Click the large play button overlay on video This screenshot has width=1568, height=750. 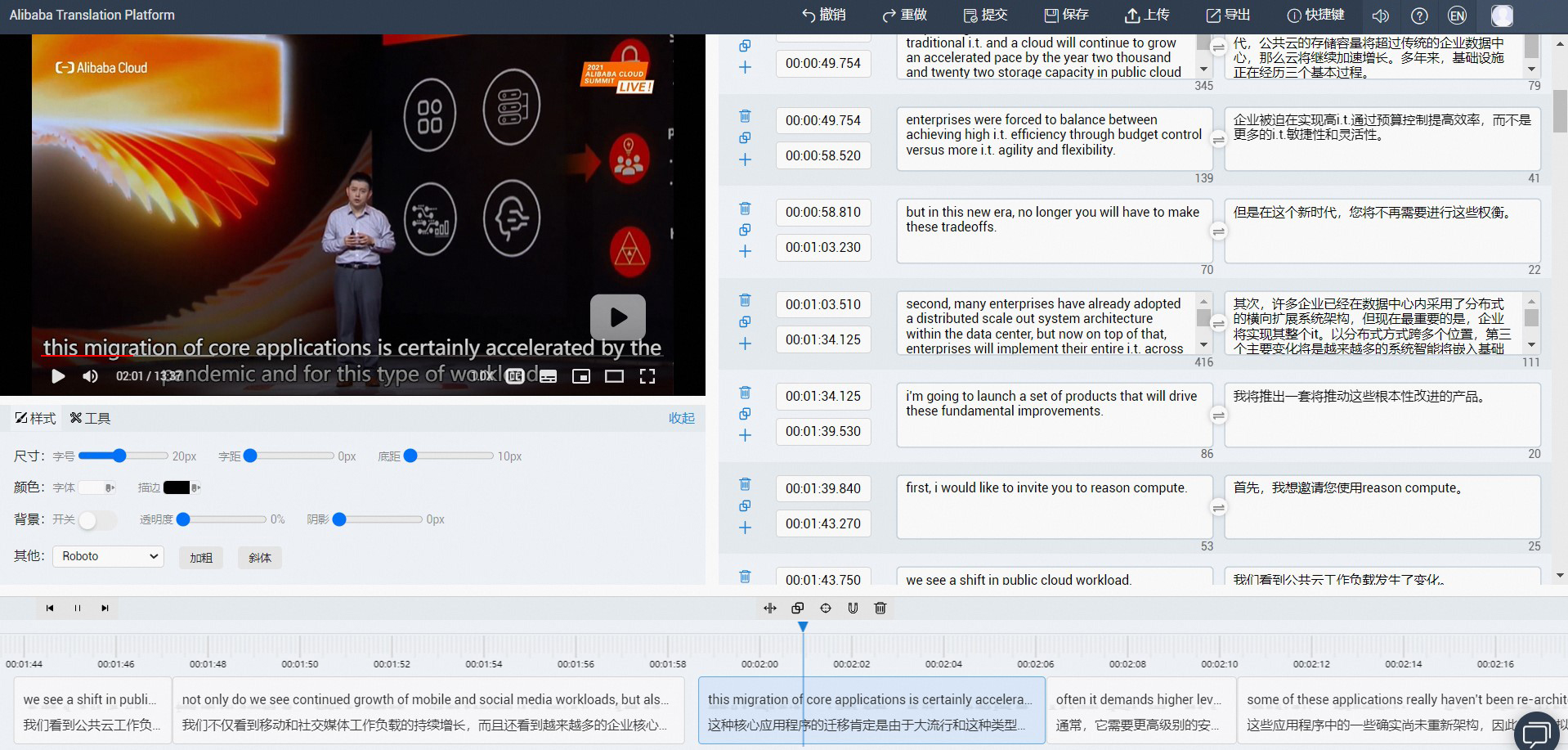tap(618, 317)
